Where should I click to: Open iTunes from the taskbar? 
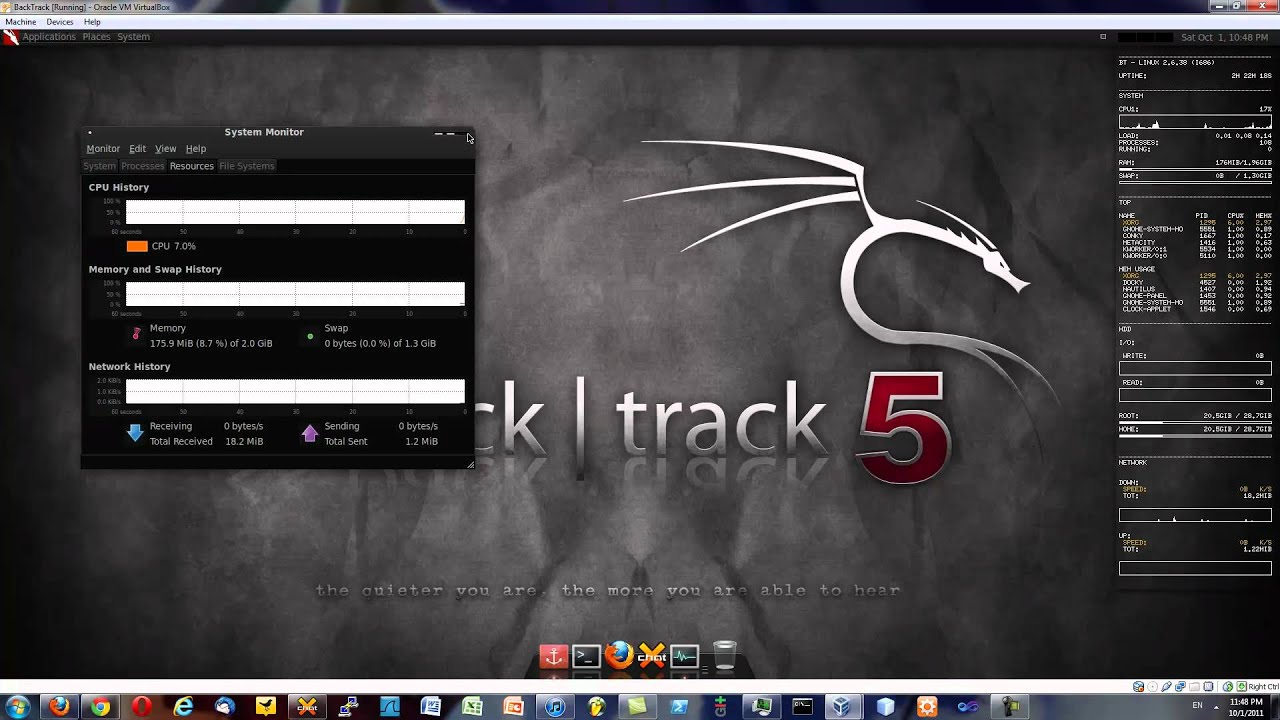(x=555, y=707)
